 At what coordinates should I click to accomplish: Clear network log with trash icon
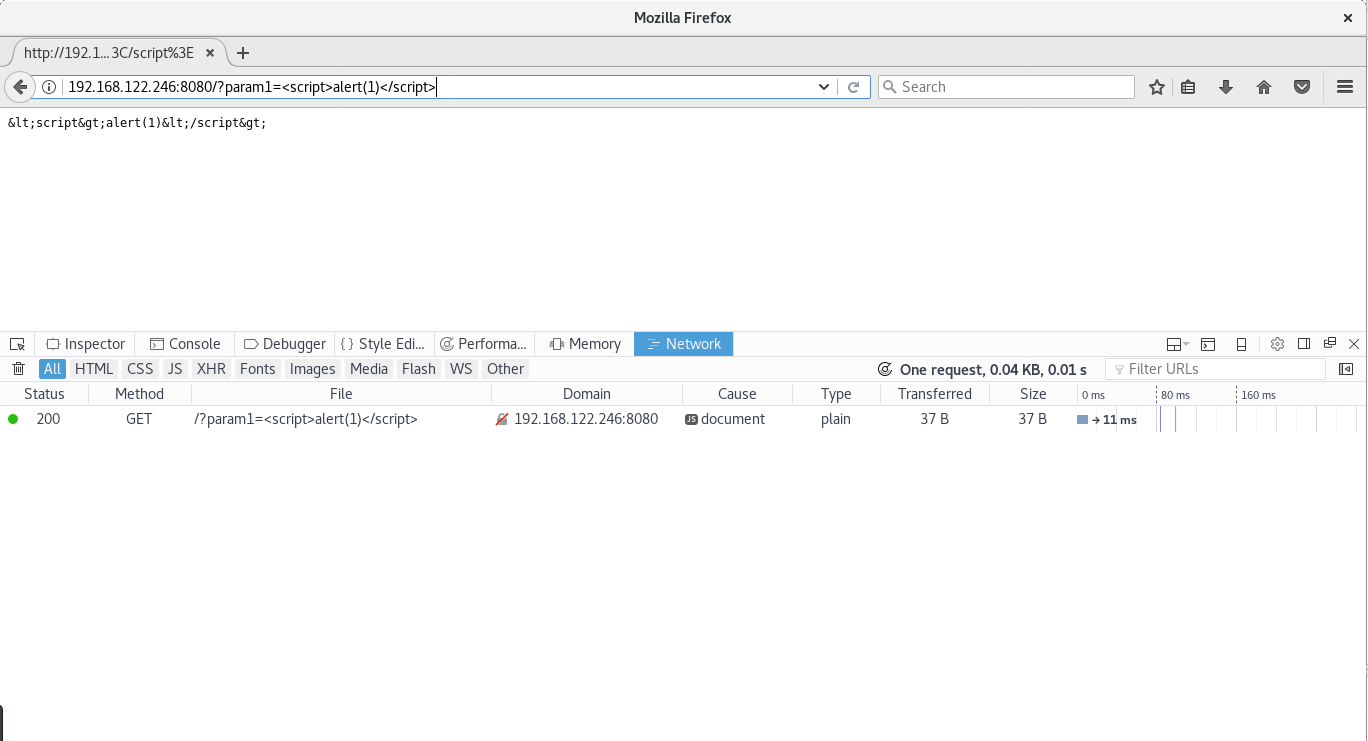click(18, 369)
